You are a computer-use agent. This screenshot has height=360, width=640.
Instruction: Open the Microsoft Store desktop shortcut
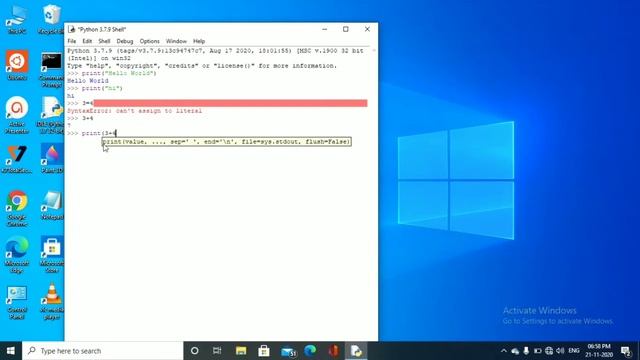[51, 254]
